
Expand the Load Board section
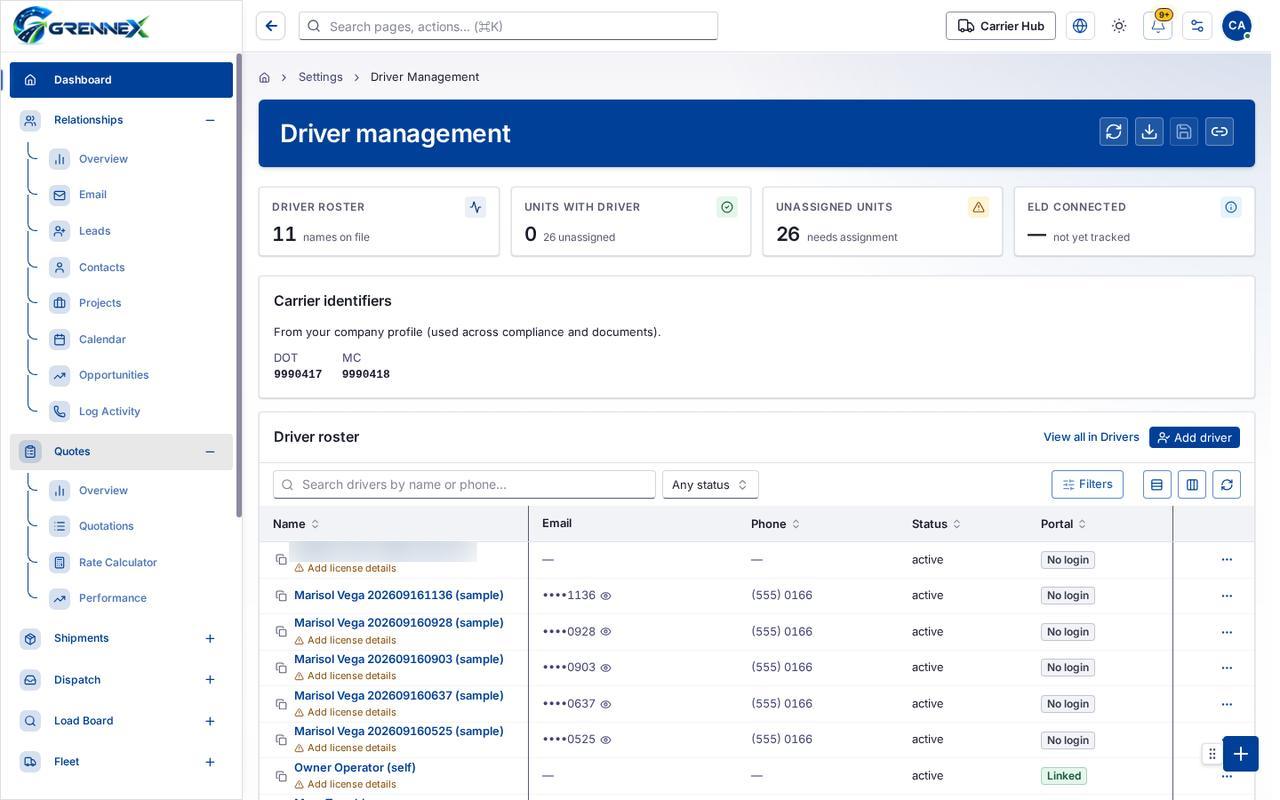pos(210,721)
